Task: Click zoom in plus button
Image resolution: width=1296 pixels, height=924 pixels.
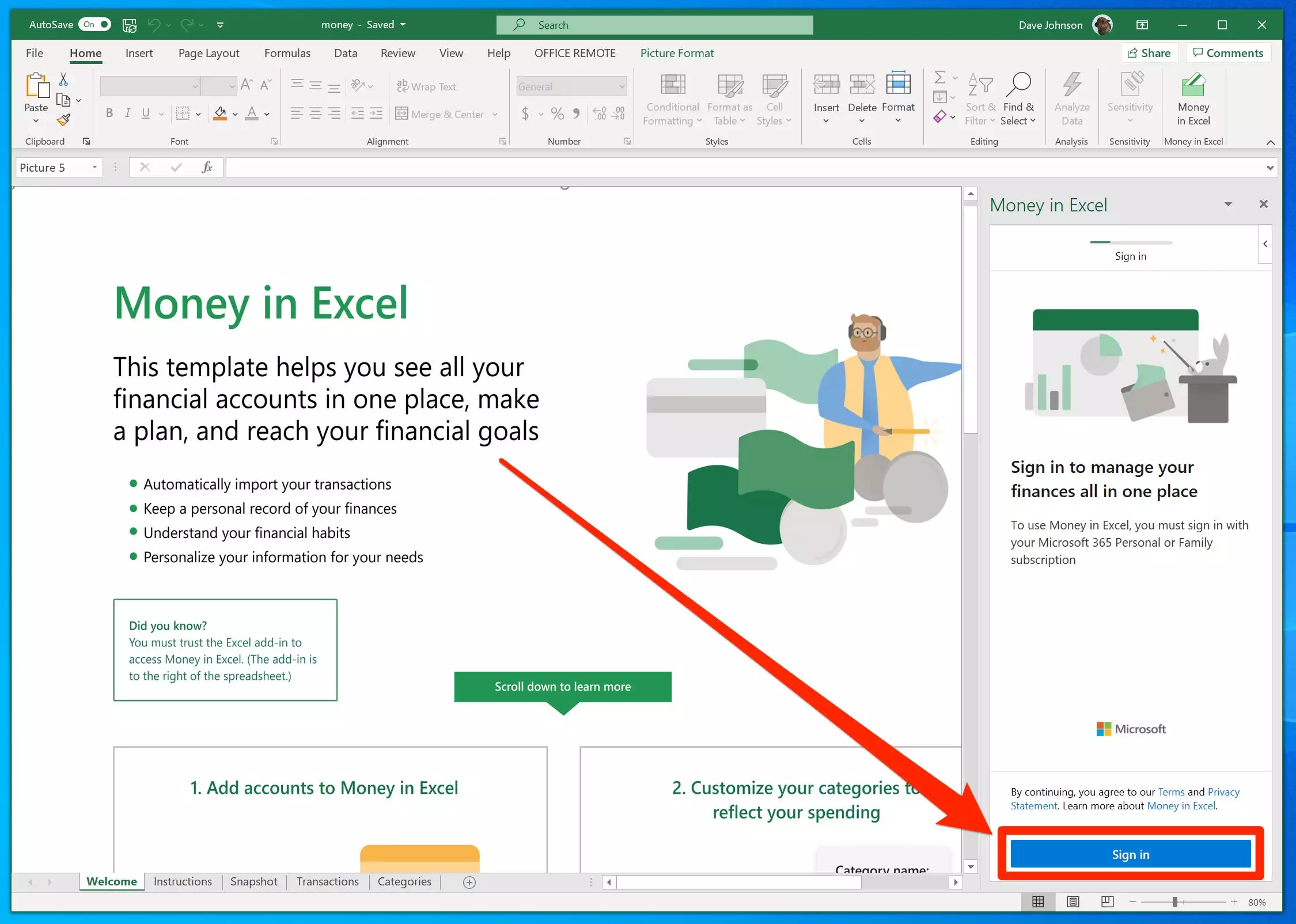Action: (1234, 902)
